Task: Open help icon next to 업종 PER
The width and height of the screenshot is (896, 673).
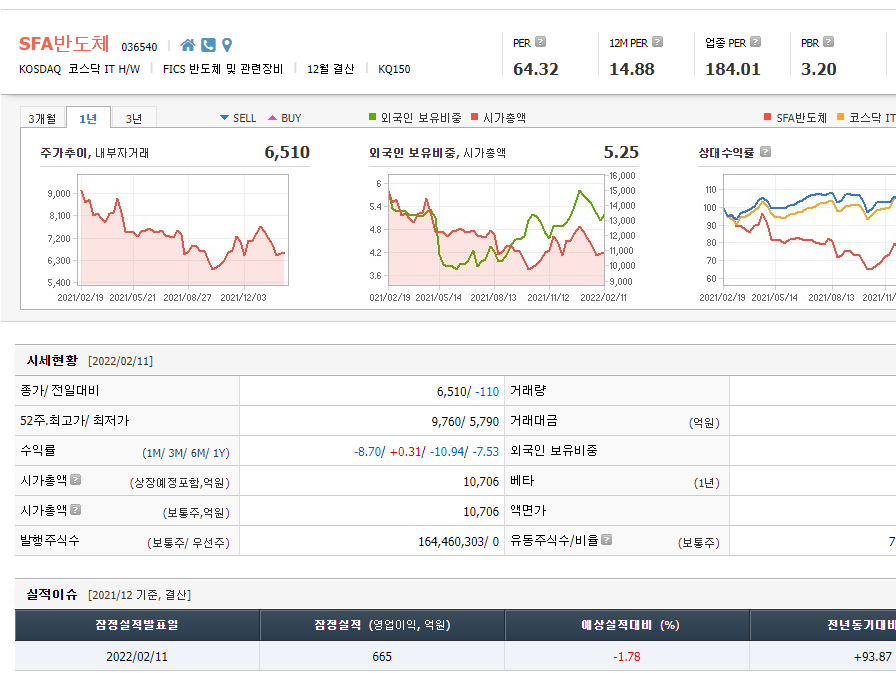Action: coord(755,42)
